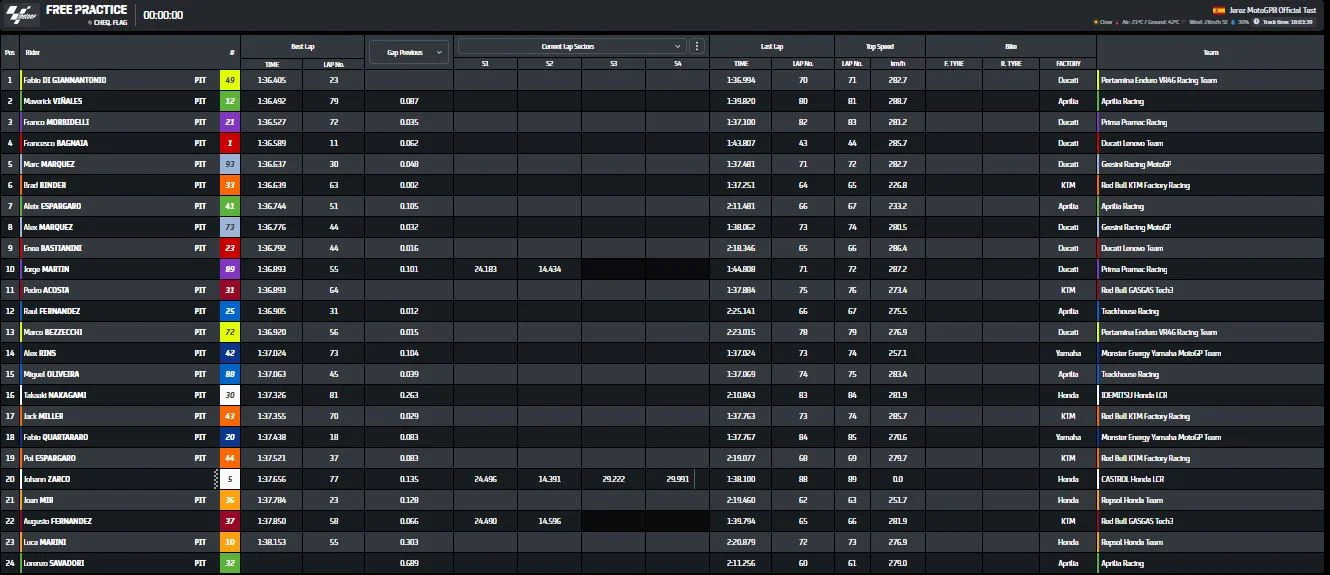Select rider Brad BINDER
Image resolution: width=1330 pixels, height=575 pixels.
(x=46, y=185)
